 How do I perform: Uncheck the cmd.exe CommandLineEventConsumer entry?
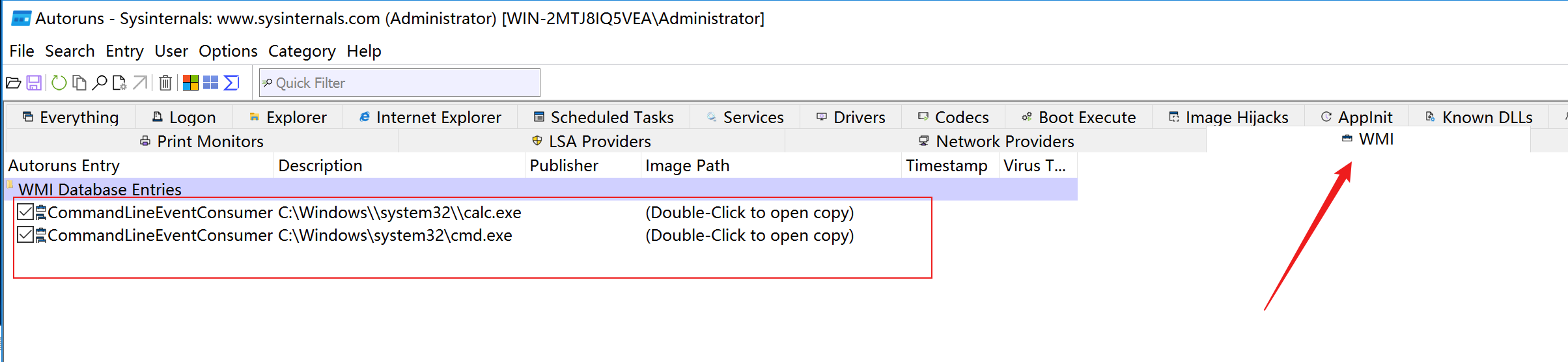[25, 234]
